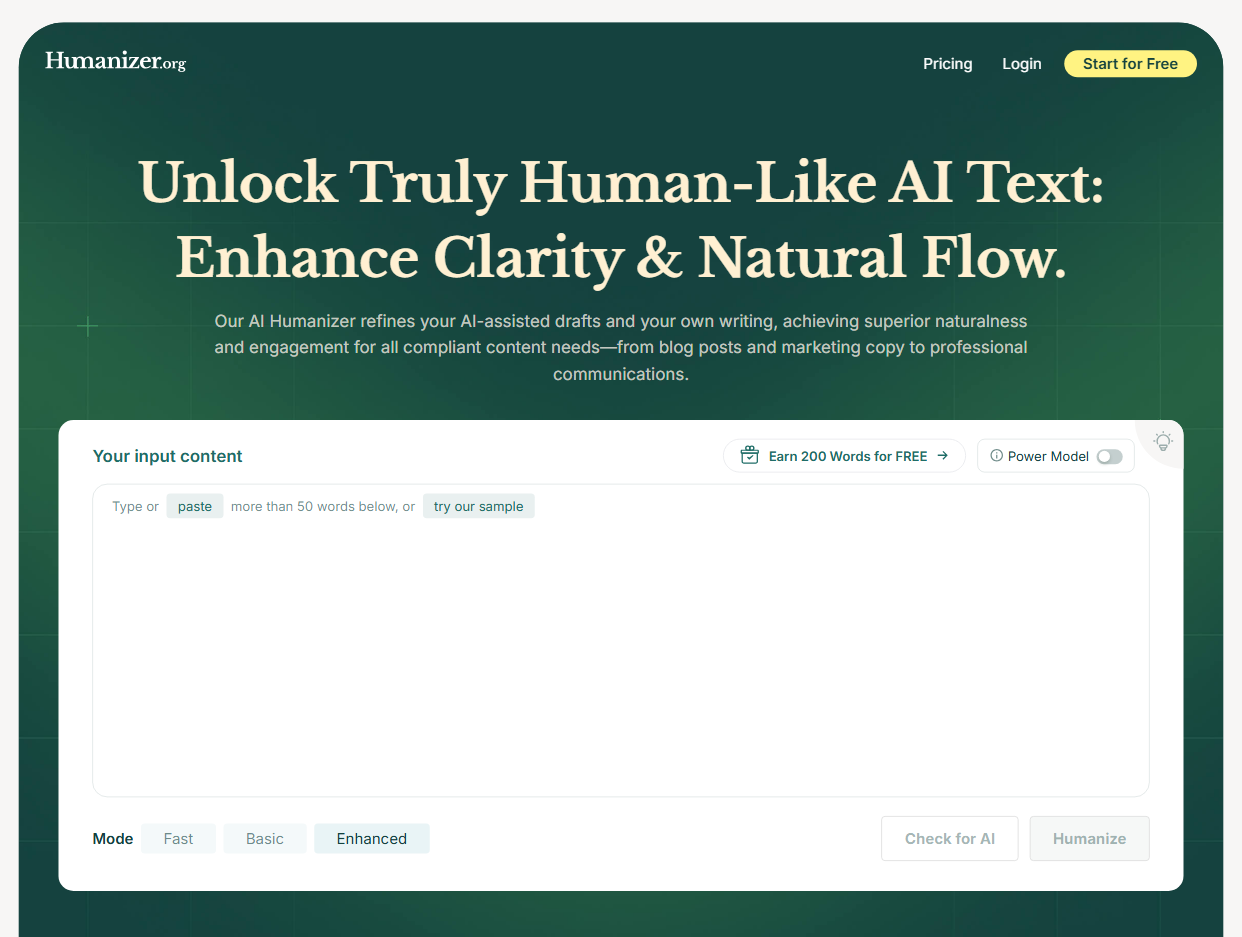Open Earn 200 Words for FREE
Image resolution: width=1242 pixels, height=937 pixels.
(844, 455)
